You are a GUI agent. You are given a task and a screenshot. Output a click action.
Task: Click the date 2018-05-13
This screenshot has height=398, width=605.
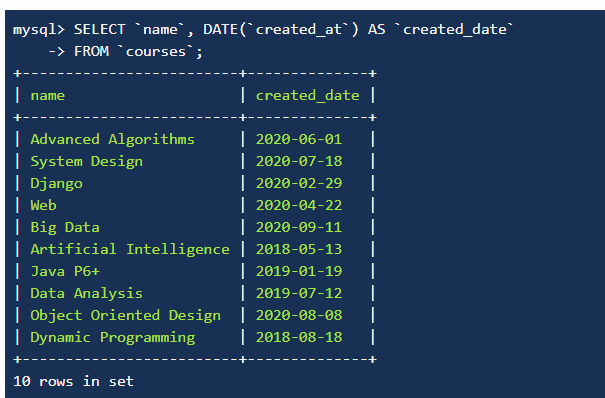(x=299, y=250)
